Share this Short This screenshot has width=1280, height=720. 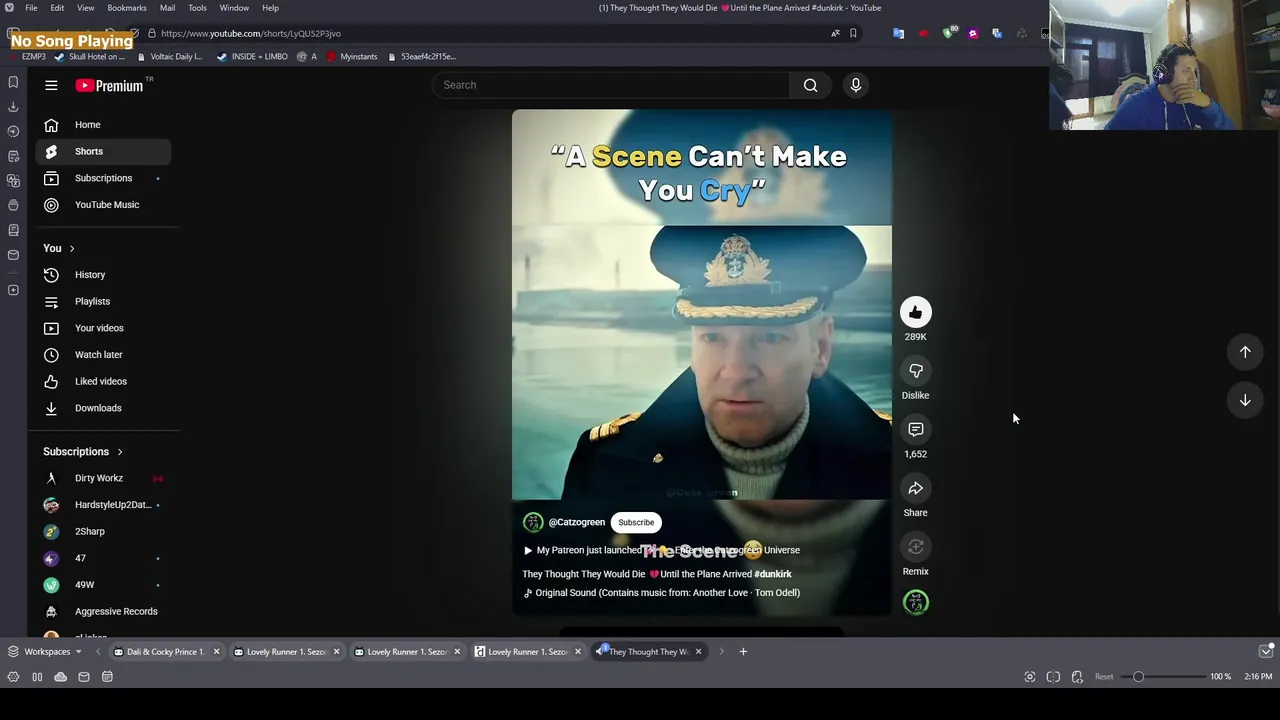915,488
